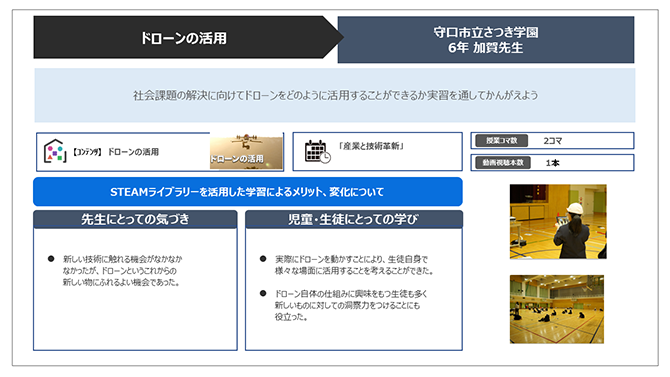670x377 pixels.
Task: Click the STEAM library house icon
Action: click(55, 151)
